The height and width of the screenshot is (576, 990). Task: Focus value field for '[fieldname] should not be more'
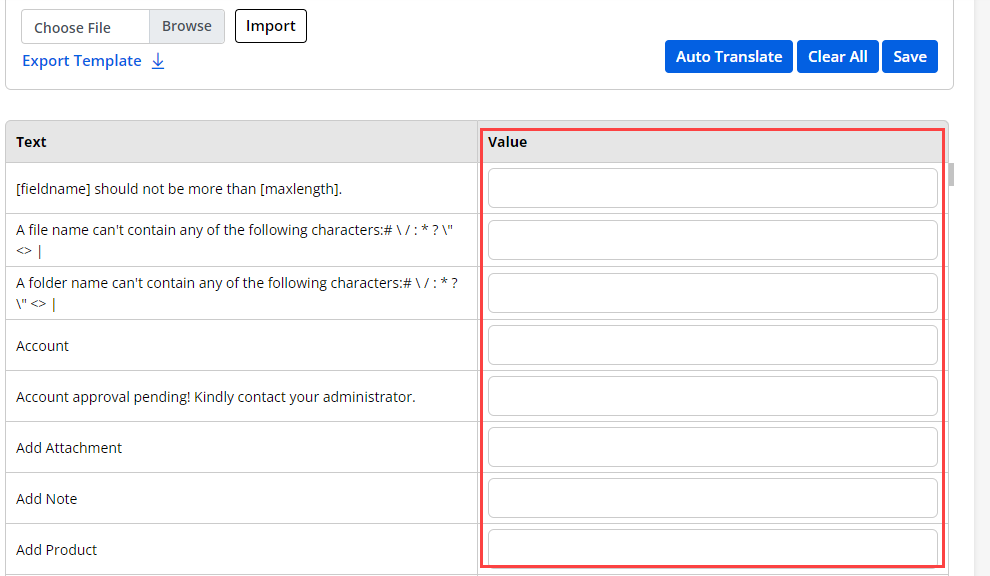point(712,188)
